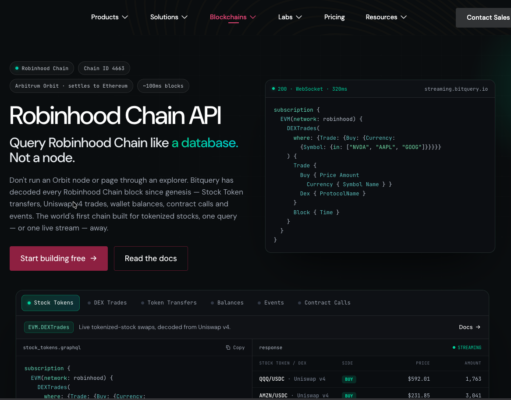Click the STREAMING status indicator
This screenshot has width=511, height=400.
click(467, 347)
